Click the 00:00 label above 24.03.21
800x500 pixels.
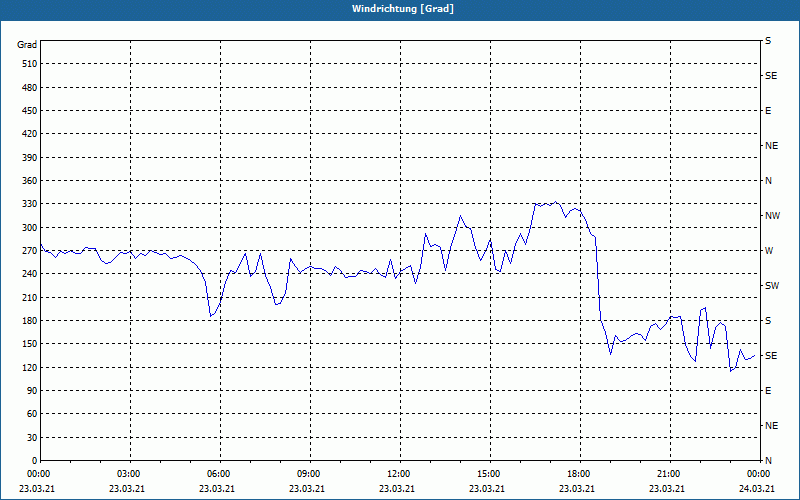pyautogui.click(x=759, y=474)
